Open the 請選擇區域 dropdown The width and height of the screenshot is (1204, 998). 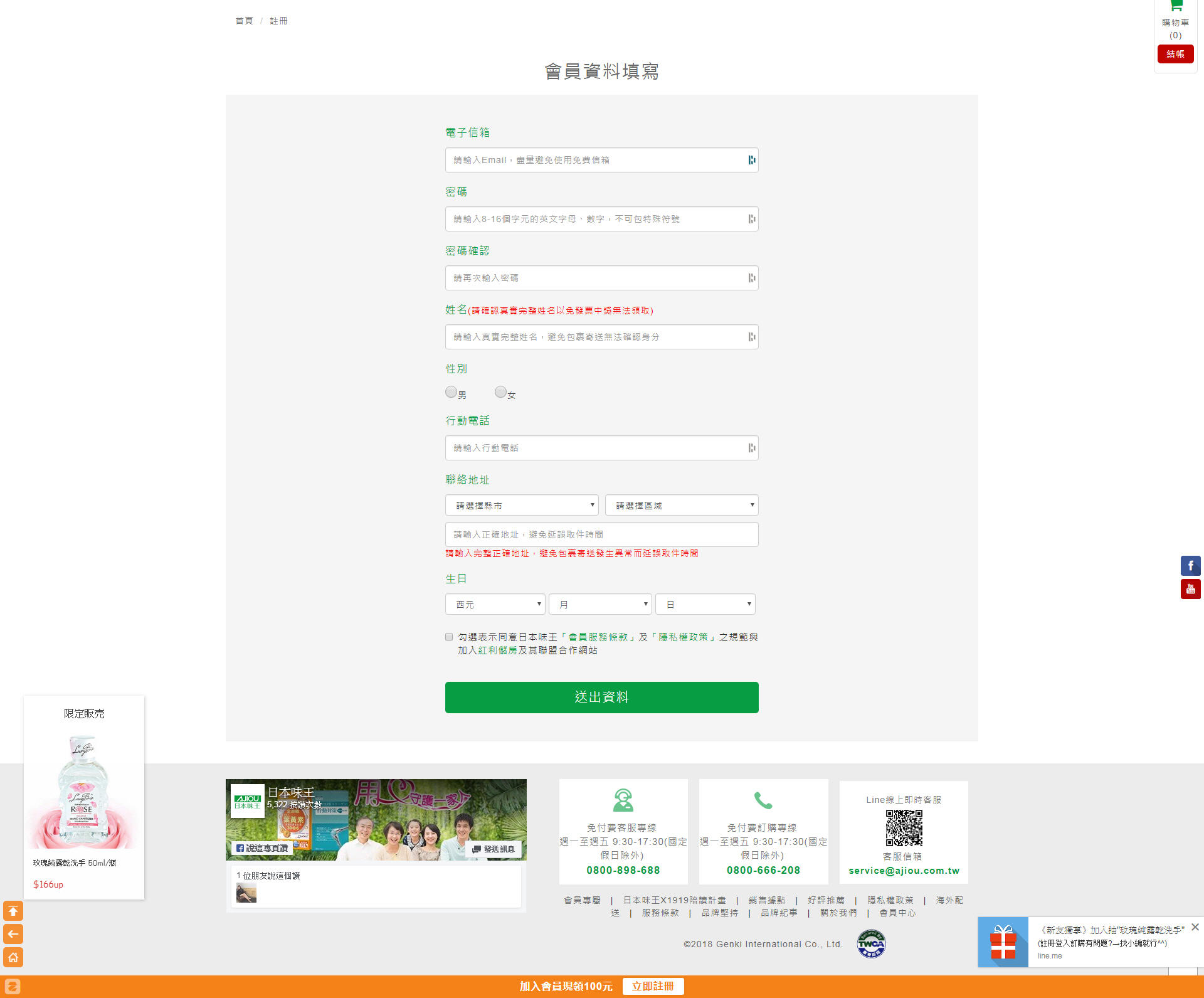pos(682,505)
